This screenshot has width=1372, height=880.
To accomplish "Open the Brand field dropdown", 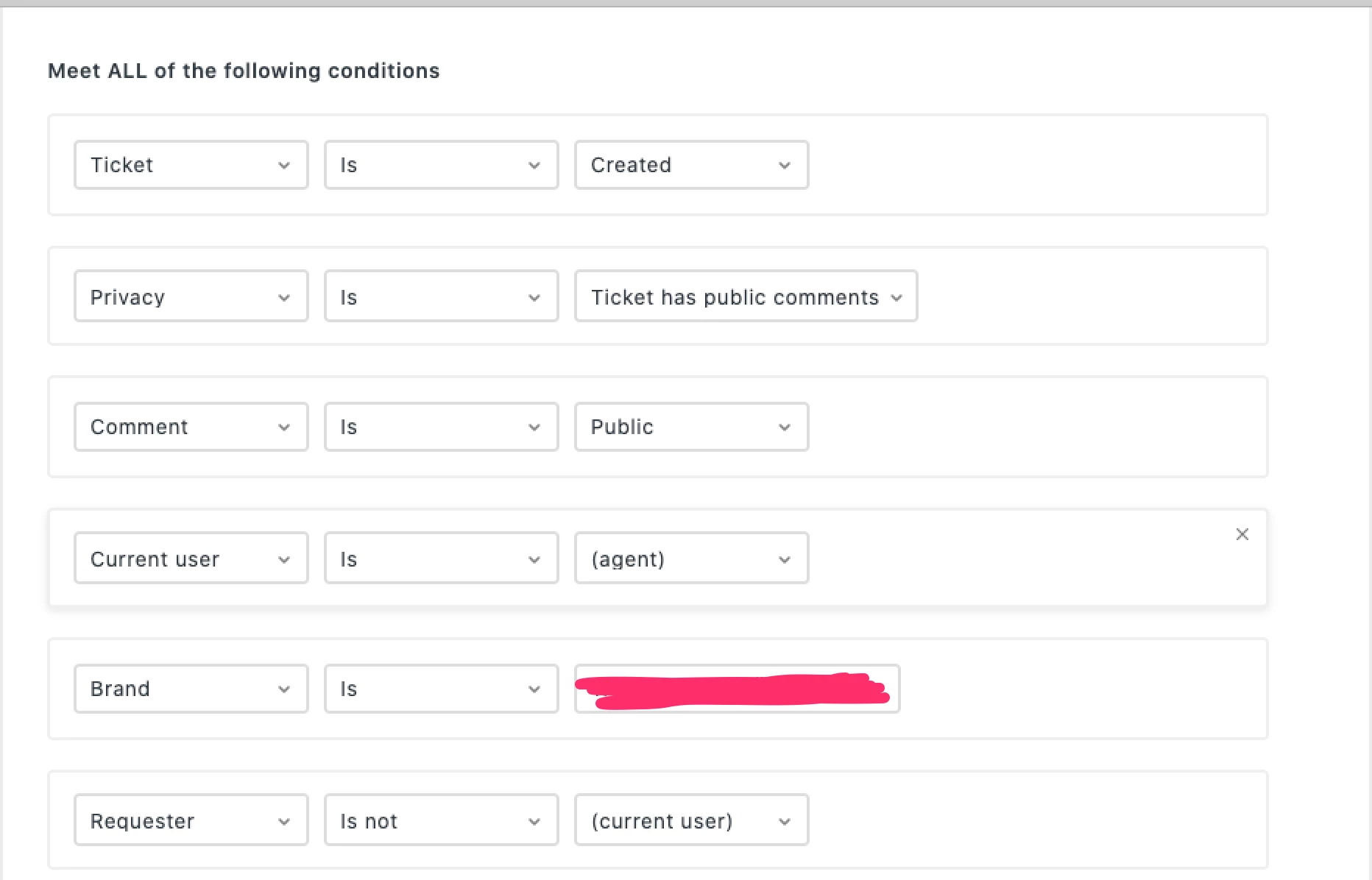I will 191,689.
